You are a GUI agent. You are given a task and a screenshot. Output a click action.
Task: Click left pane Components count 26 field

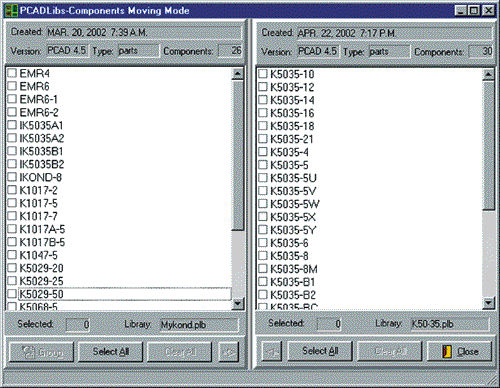(x=230, y=51)
